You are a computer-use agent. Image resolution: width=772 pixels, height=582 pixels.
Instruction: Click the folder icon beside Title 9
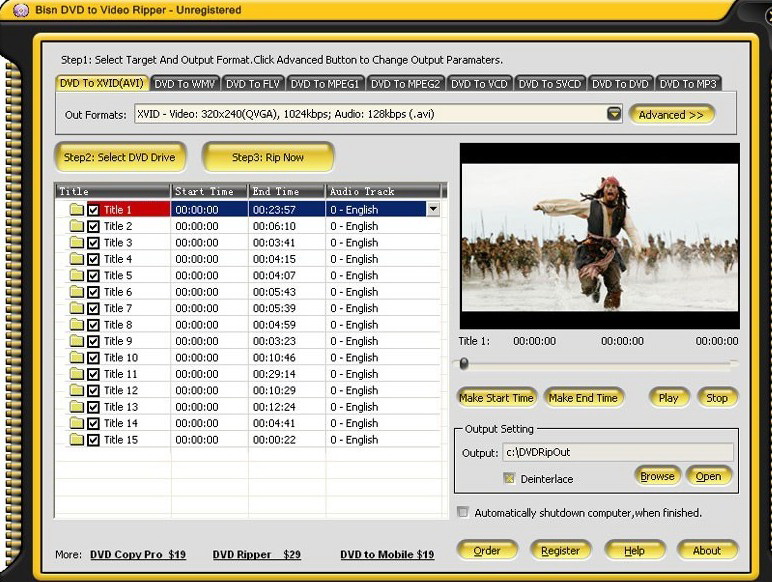coord(76,341)
